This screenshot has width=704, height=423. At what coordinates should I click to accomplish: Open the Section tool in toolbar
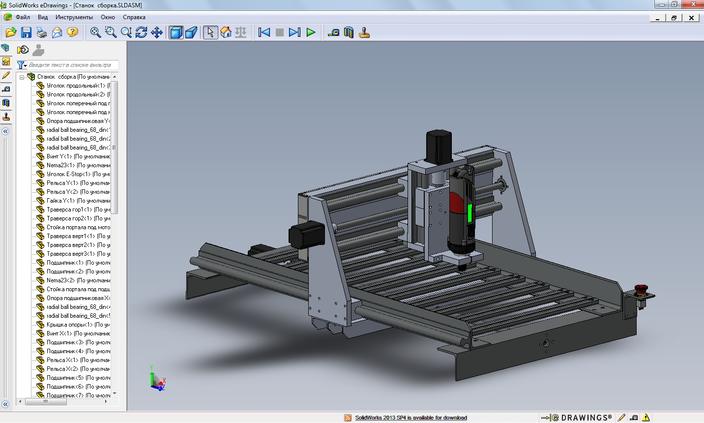click(x=349, y=32)
